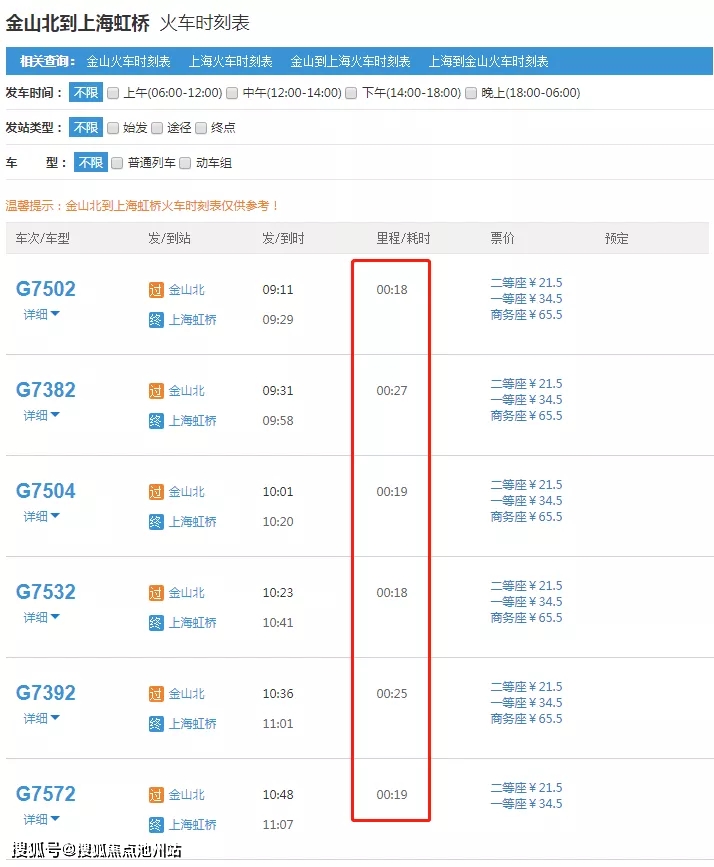
Task: Click 商务座 ¥65.5 price for G7504
Action: point(527,517)
